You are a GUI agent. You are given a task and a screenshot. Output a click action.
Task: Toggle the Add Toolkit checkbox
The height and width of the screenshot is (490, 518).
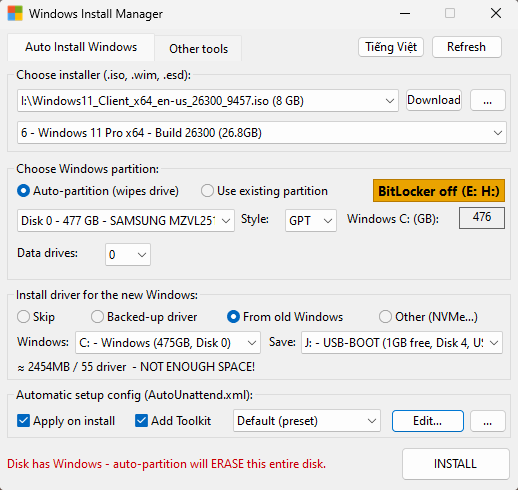pos(173,421)
